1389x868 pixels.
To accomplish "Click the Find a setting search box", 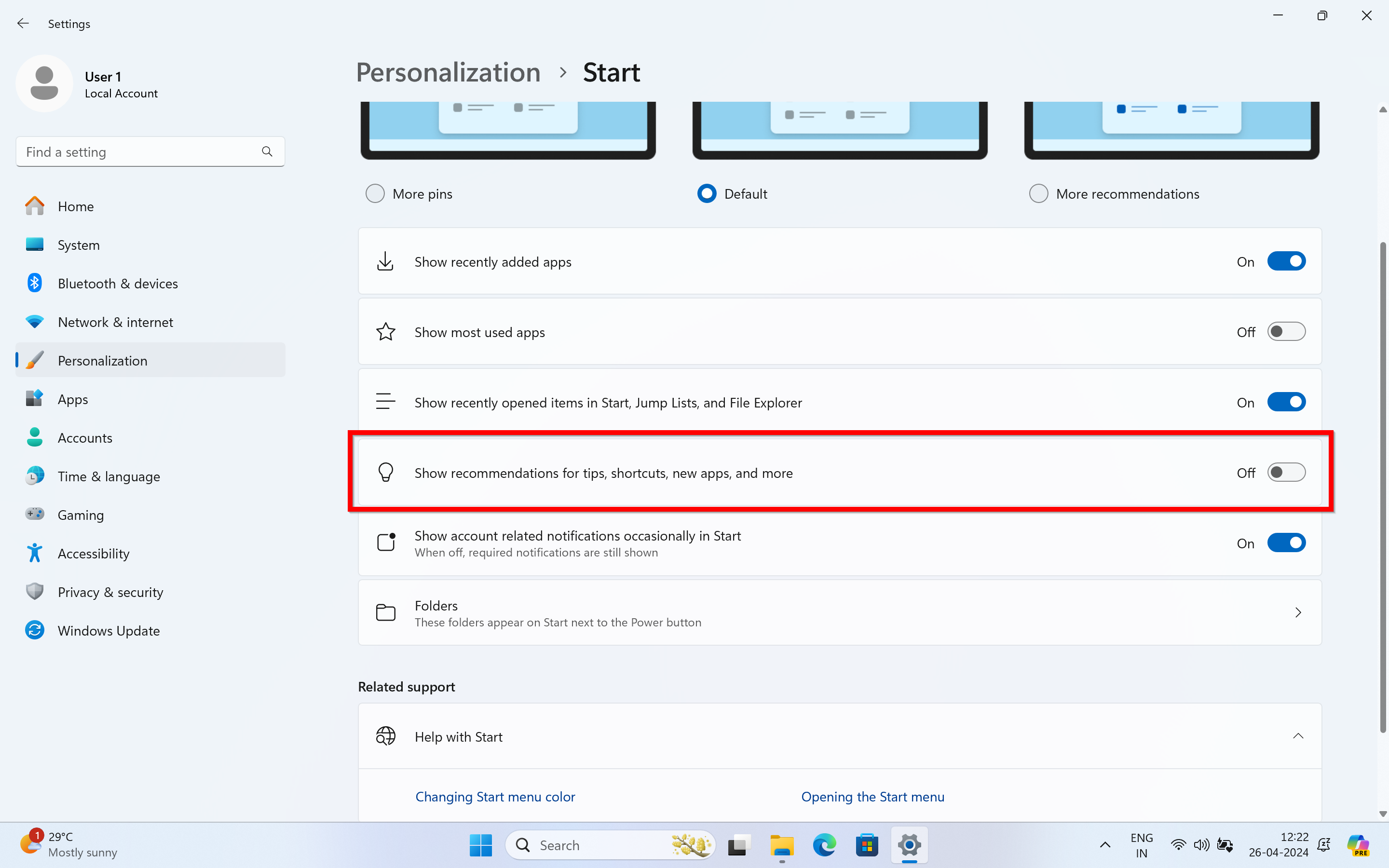I will [x=150, y=151].
